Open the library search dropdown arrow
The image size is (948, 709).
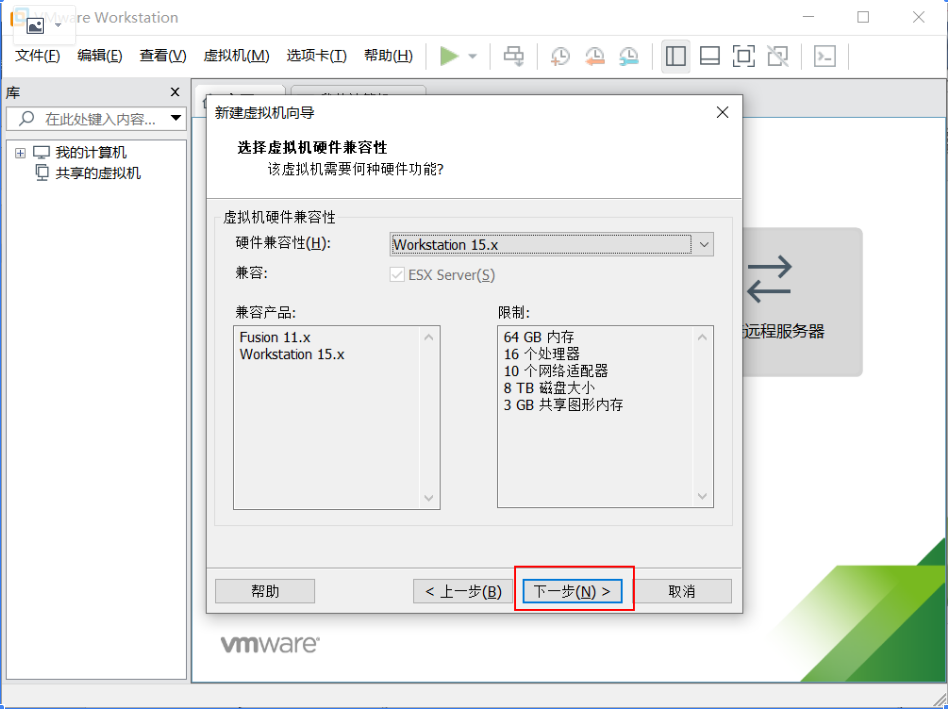pos(176,118)
